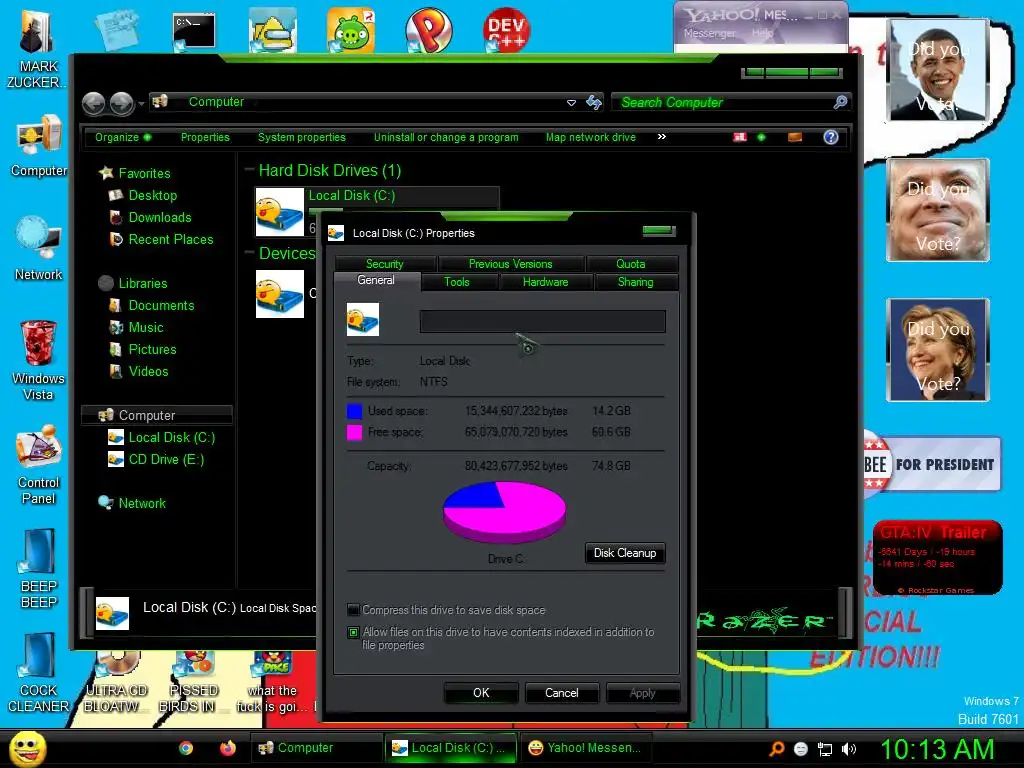
Task: Launch the Angry Birds green pig shortcut
Action: (x=351, y=30)
